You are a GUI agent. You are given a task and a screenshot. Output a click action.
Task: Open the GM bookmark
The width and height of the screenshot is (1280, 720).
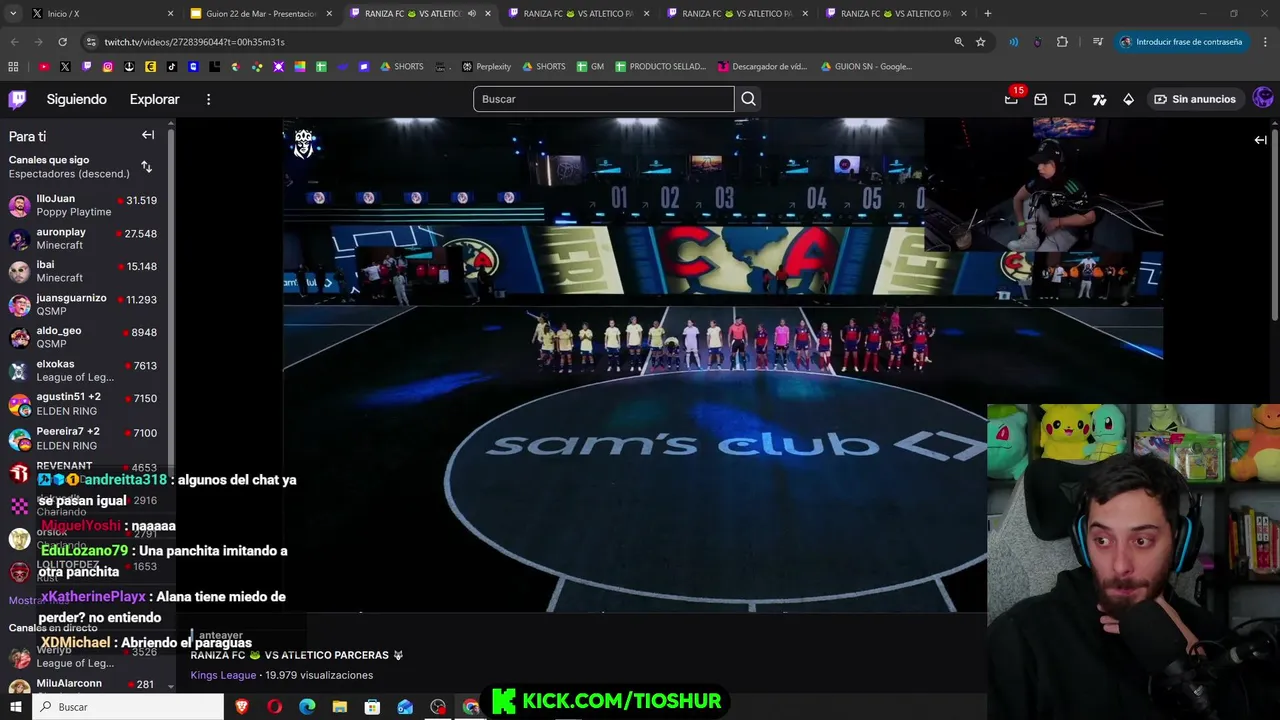coord(590,67)
